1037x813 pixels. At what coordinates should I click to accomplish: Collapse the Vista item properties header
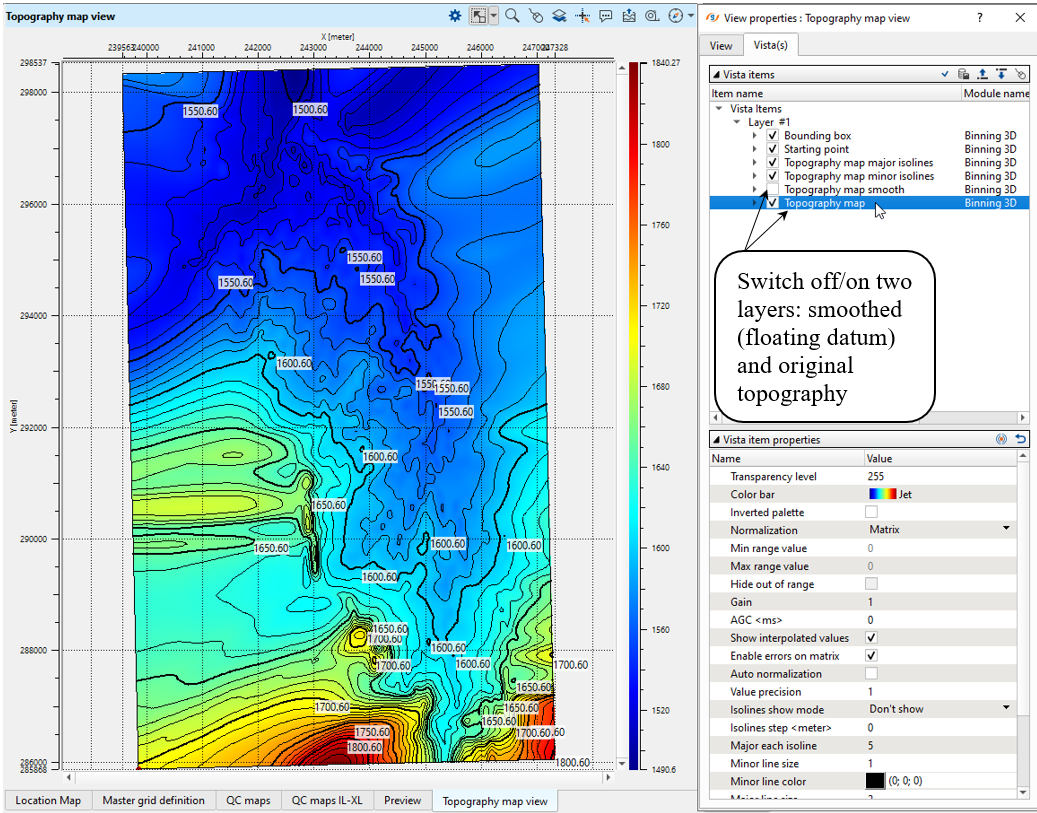click(x=716, y=440)
